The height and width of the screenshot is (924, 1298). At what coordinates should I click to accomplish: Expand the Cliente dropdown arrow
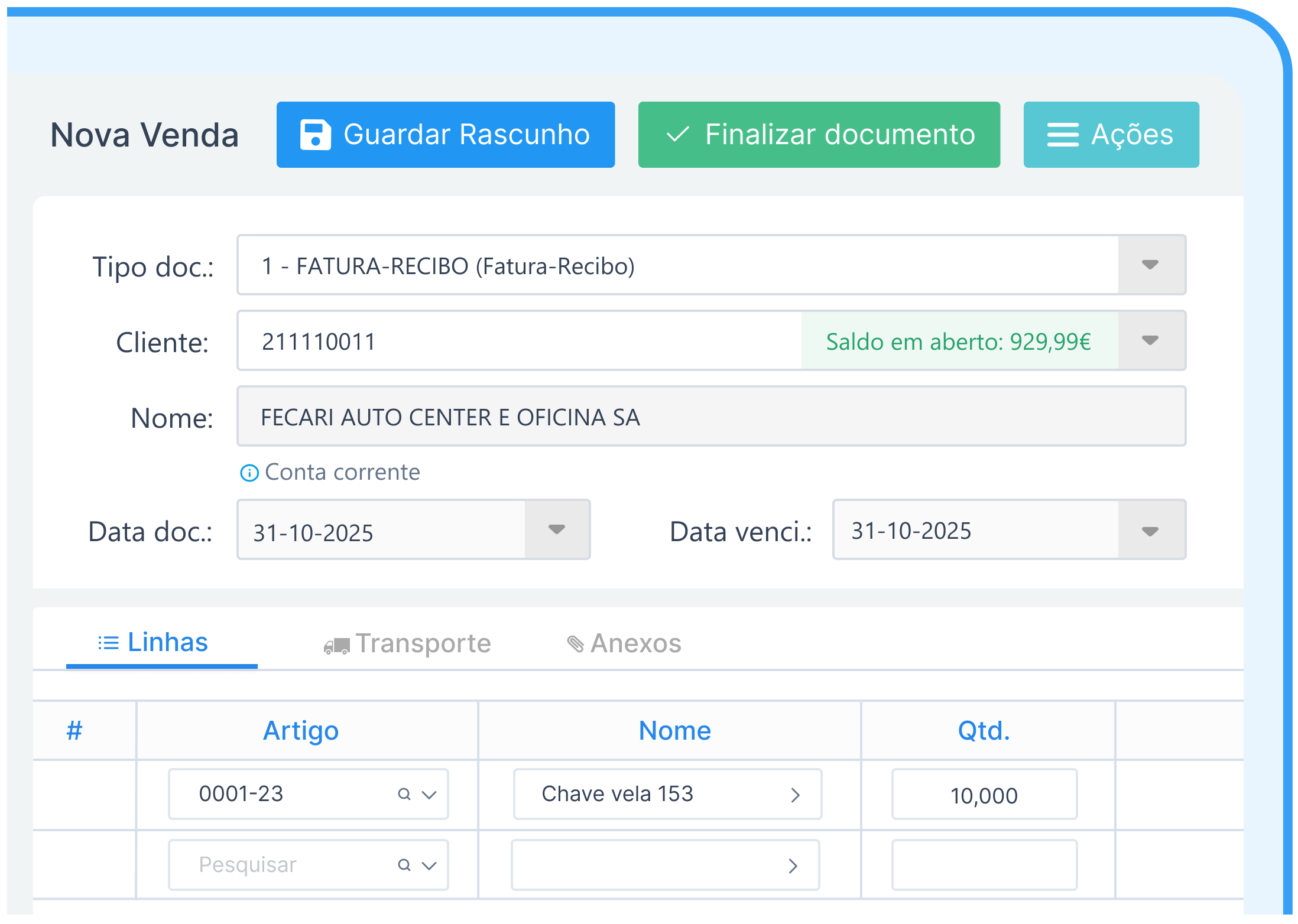1150,340
